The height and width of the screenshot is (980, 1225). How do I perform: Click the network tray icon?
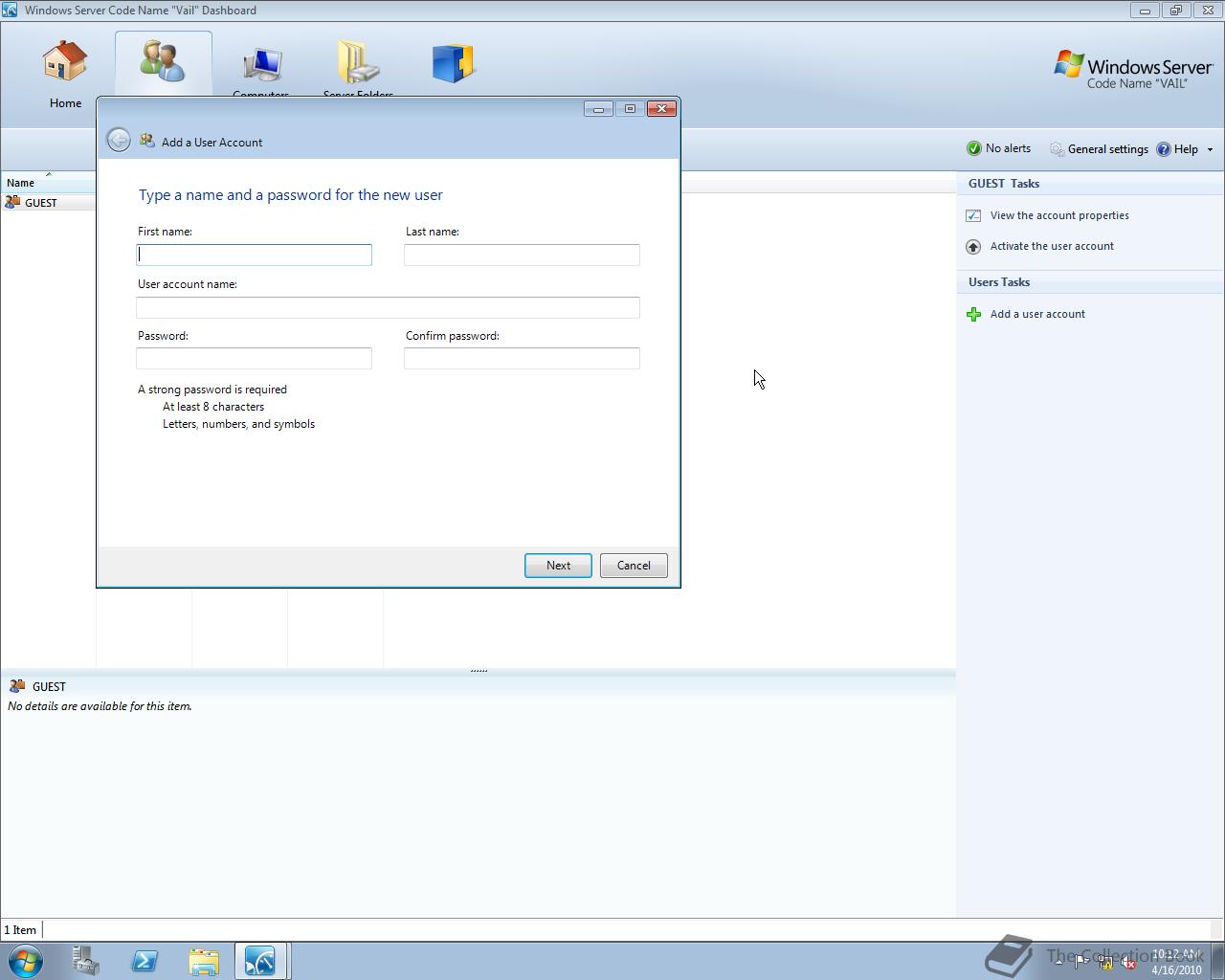[x=1105, y=962]
